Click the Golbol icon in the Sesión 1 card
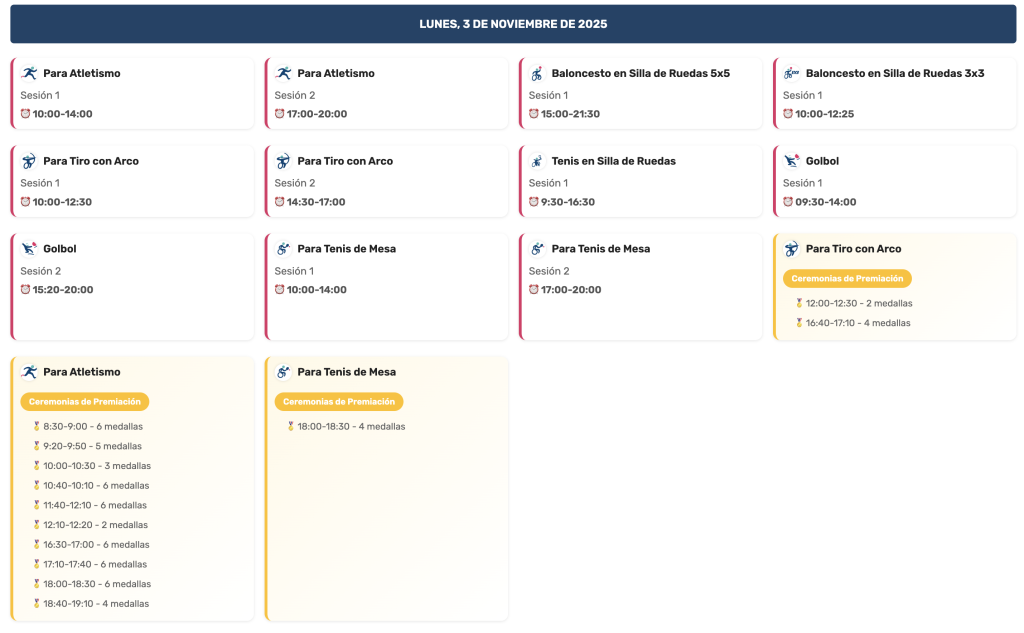 (791, 161)
